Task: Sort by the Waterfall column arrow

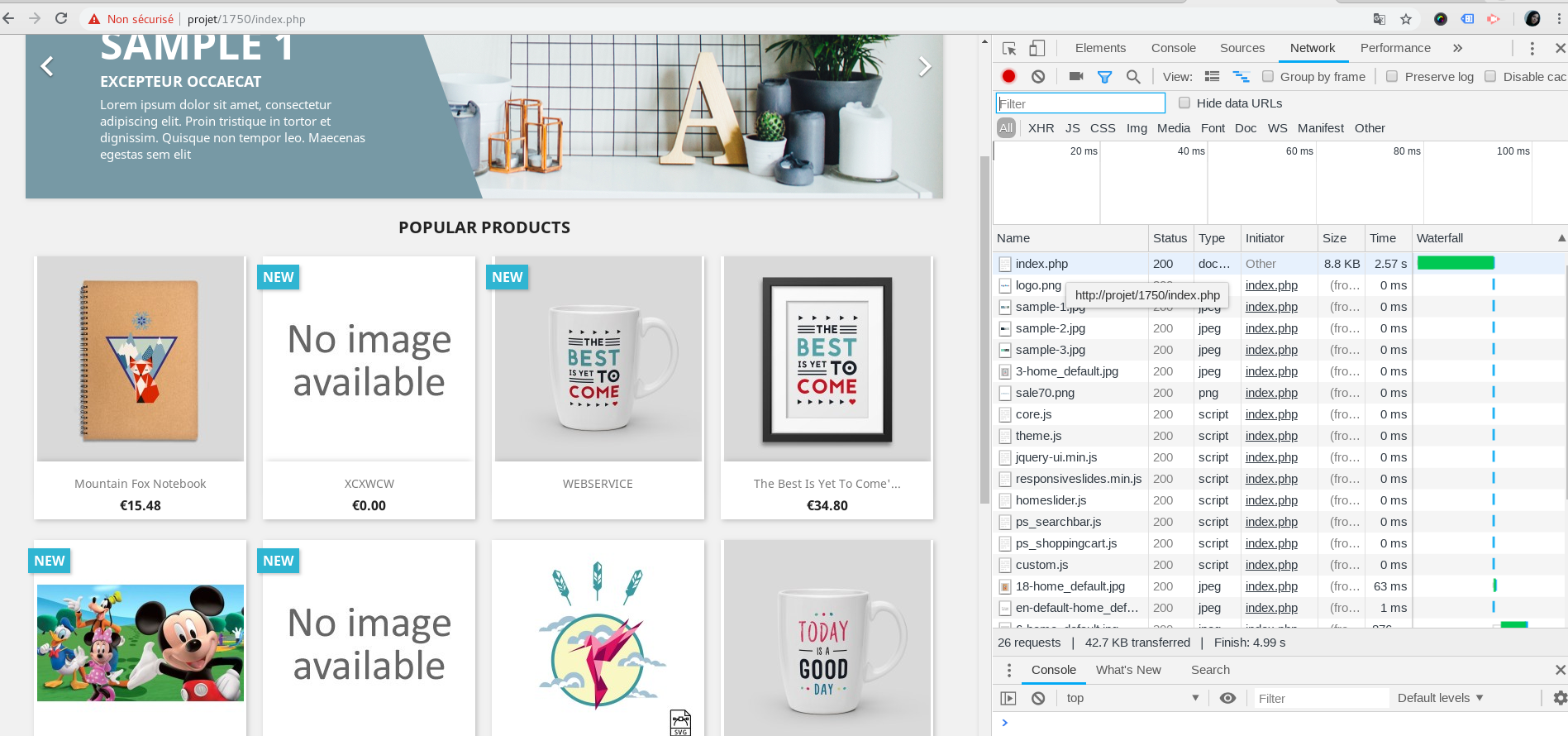Action: click(x=1561, y=238)
